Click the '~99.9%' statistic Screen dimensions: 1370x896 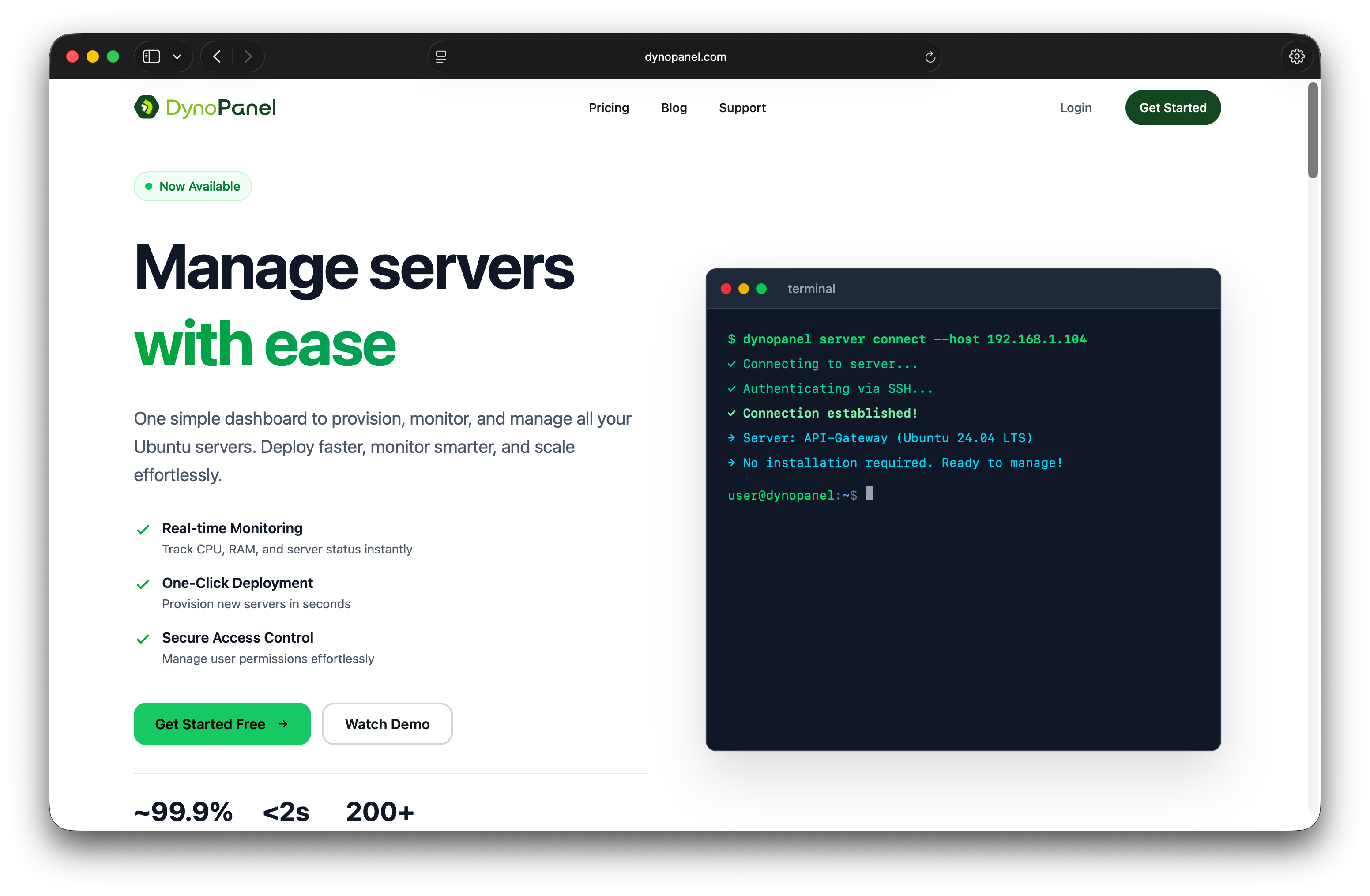pyautogui.click(x=183, y=811)
